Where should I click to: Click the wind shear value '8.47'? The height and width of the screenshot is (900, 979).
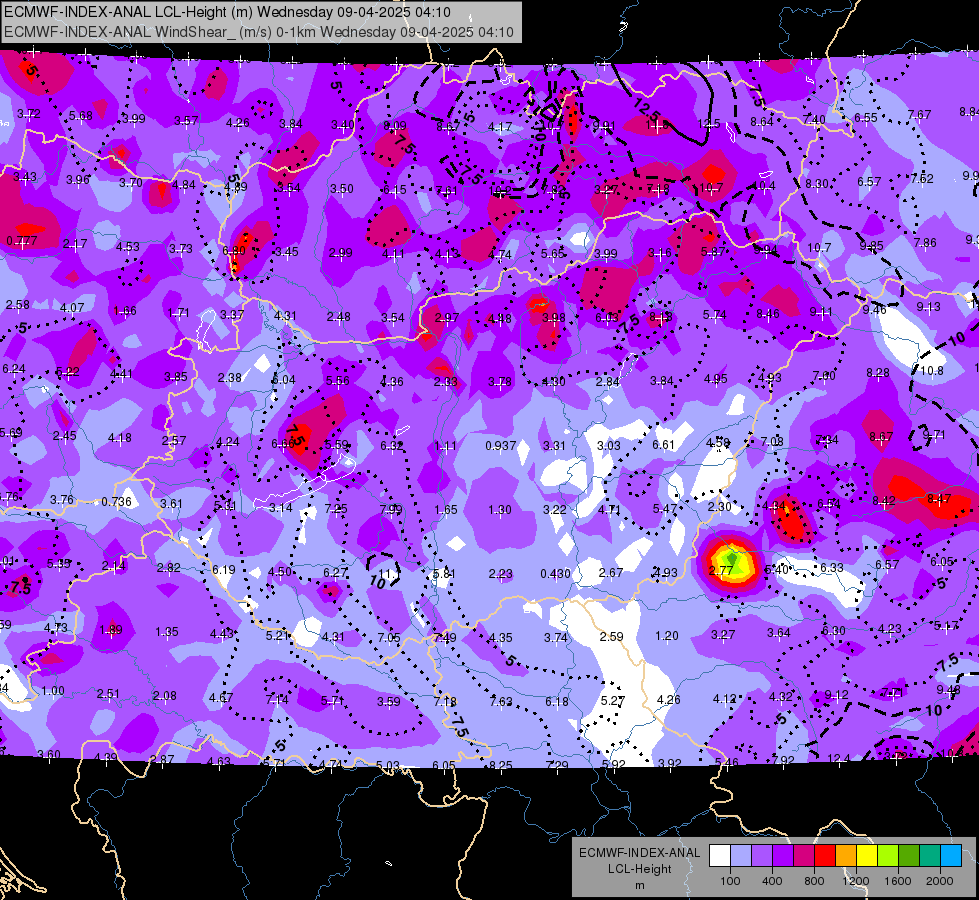click(939, 498)
